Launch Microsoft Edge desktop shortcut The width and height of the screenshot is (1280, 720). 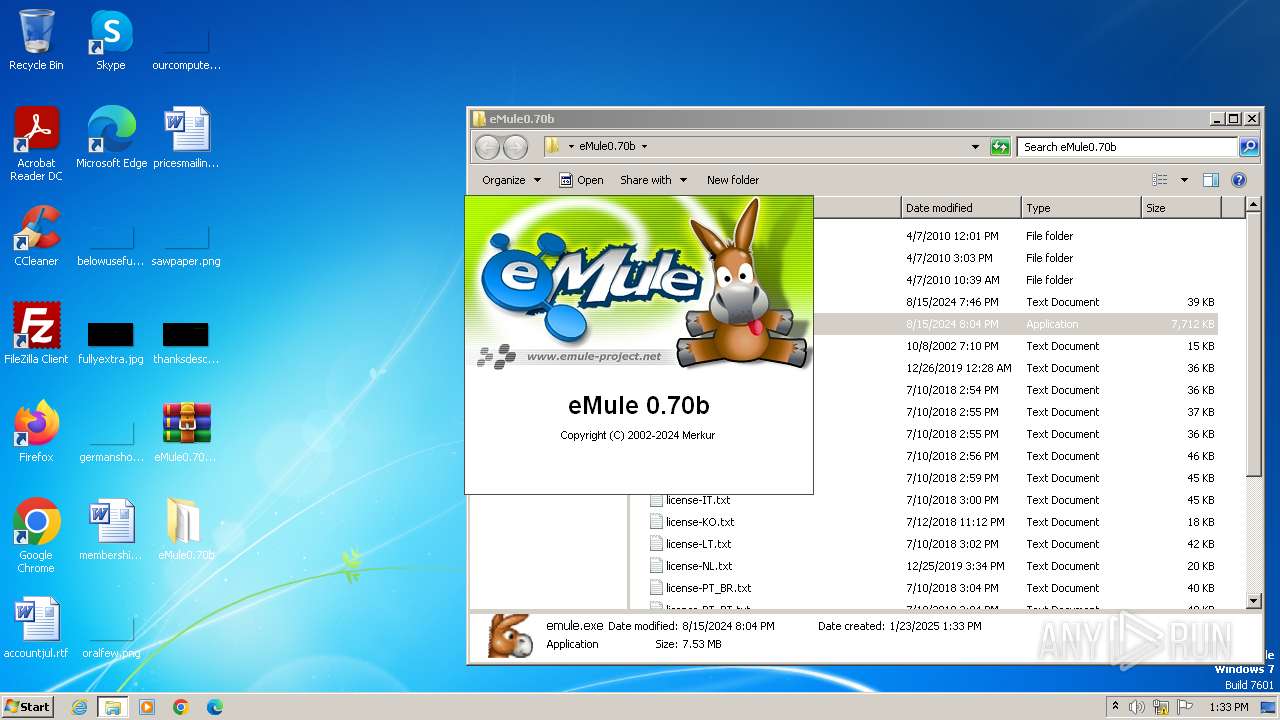point(110,138)
